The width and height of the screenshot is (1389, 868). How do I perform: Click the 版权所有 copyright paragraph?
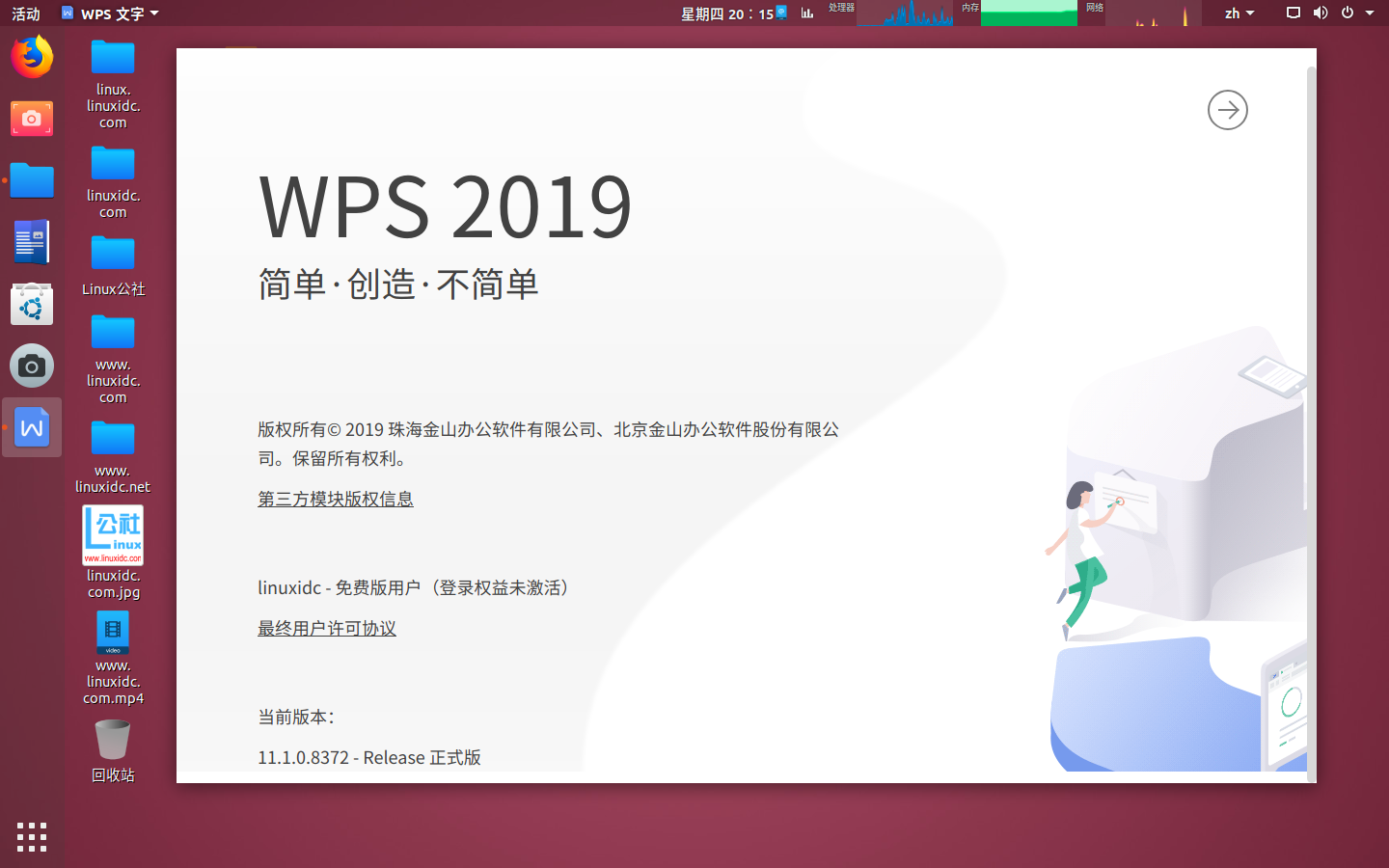click(x=548, y=444)
